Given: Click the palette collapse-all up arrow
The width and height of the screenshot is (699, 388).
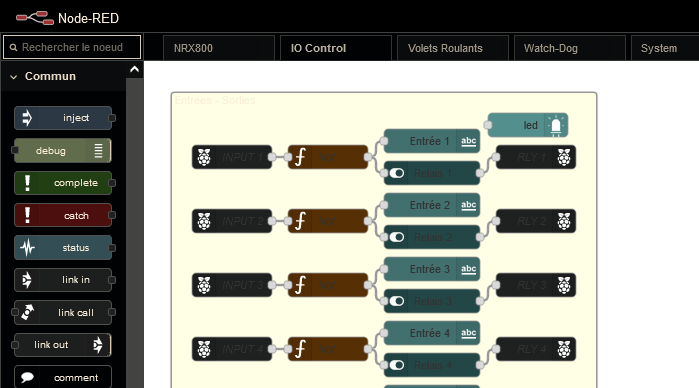Looking at the screenshot, I should tap(134, 69).
